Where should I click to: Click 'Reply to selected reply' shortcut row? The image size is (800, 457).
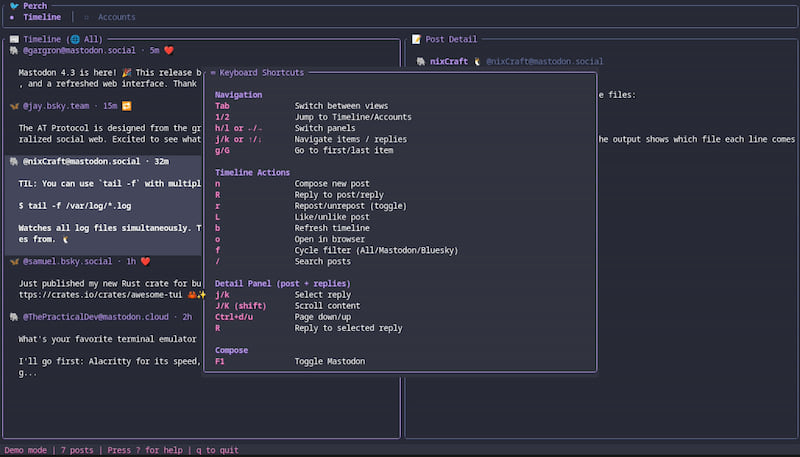308,328
